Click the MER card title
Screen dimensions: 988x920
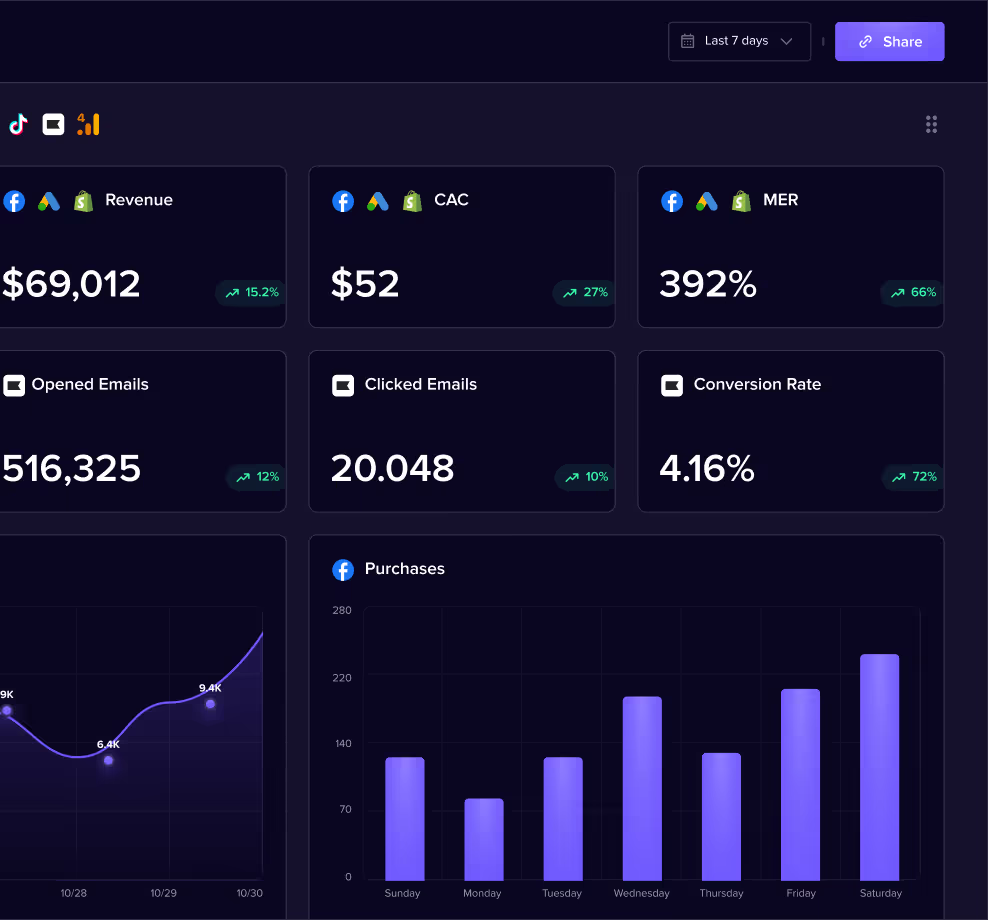[780, 200]
